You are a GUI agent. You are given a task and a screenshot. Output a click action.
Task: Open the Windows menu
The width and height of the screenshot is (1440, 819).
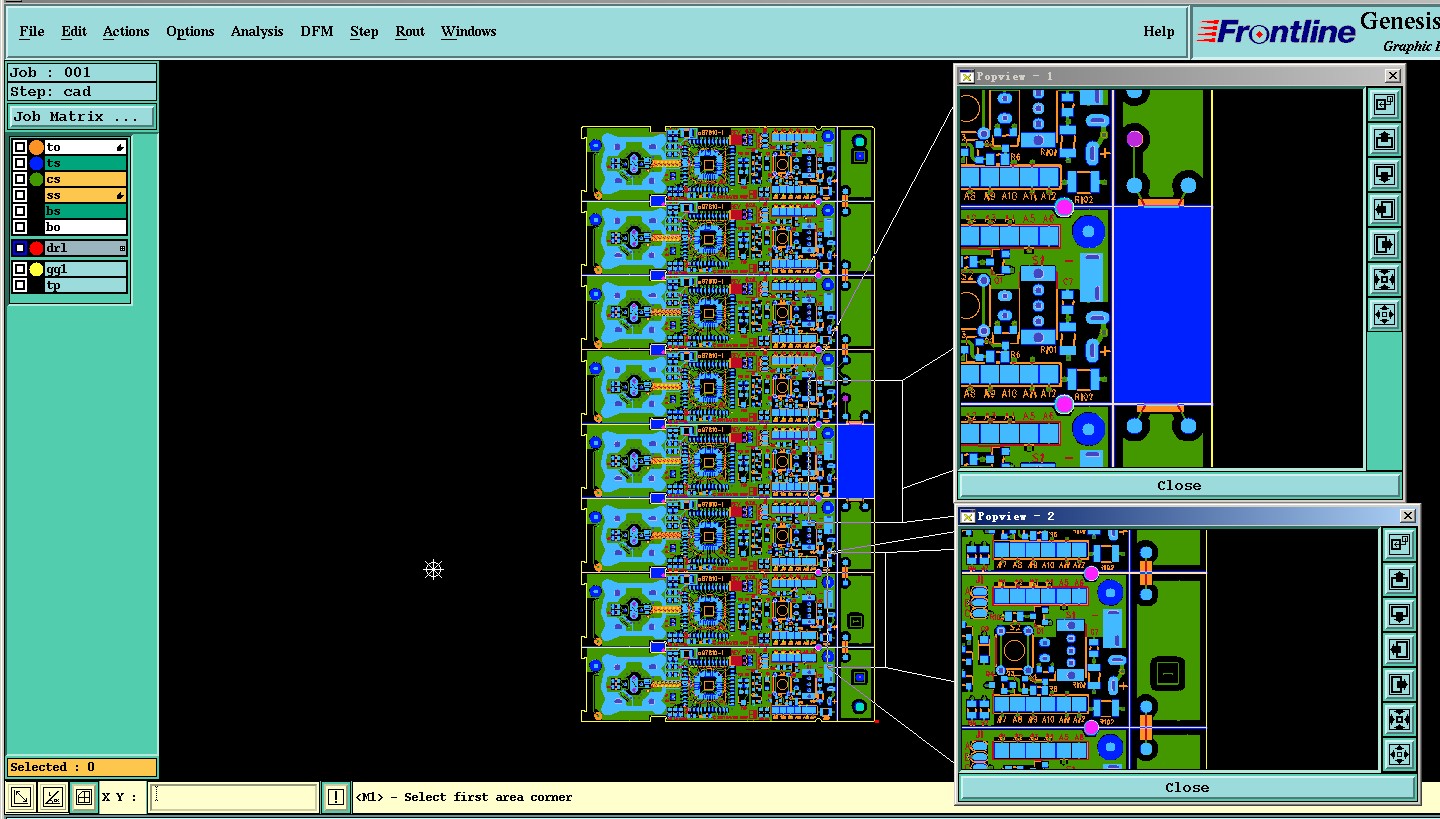[x=468, y=31]
